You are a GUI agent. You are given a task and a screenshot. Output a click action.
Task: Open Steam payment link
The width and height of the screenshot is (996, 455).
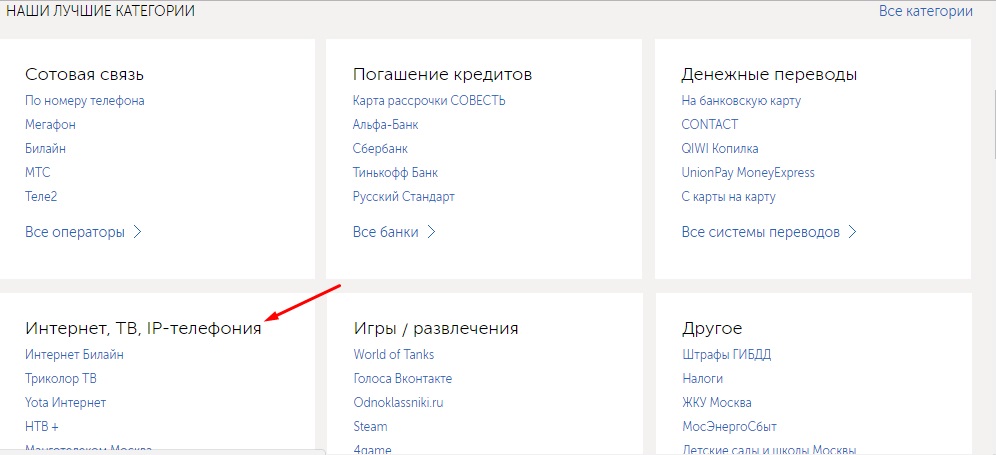pyautogui.click(x=370, y=426)
